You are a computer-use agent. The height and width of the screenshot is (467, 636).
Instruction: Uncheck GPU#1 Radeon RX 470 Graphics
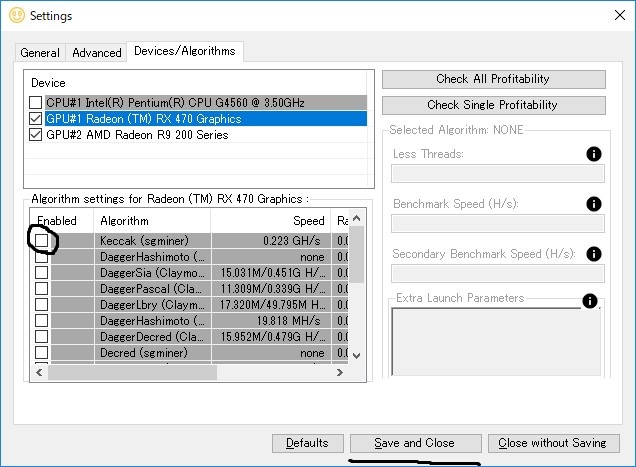[x=36, y=119]
